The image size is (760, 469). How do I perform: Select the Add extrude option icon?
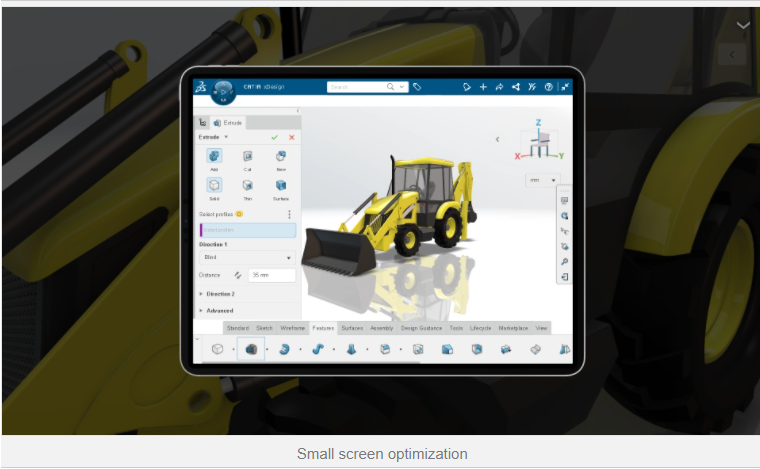(x=214, y=156)
